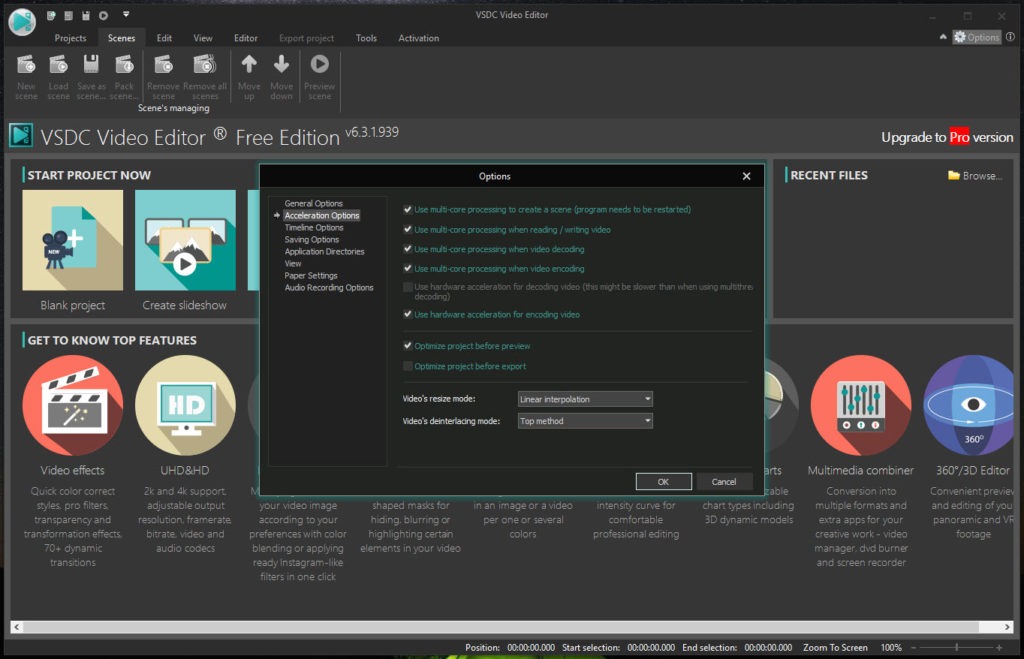Click the 100% zoom value in status bar
Image resolution: width=1024 pixels, height=659 pixels.
point(891,648)
